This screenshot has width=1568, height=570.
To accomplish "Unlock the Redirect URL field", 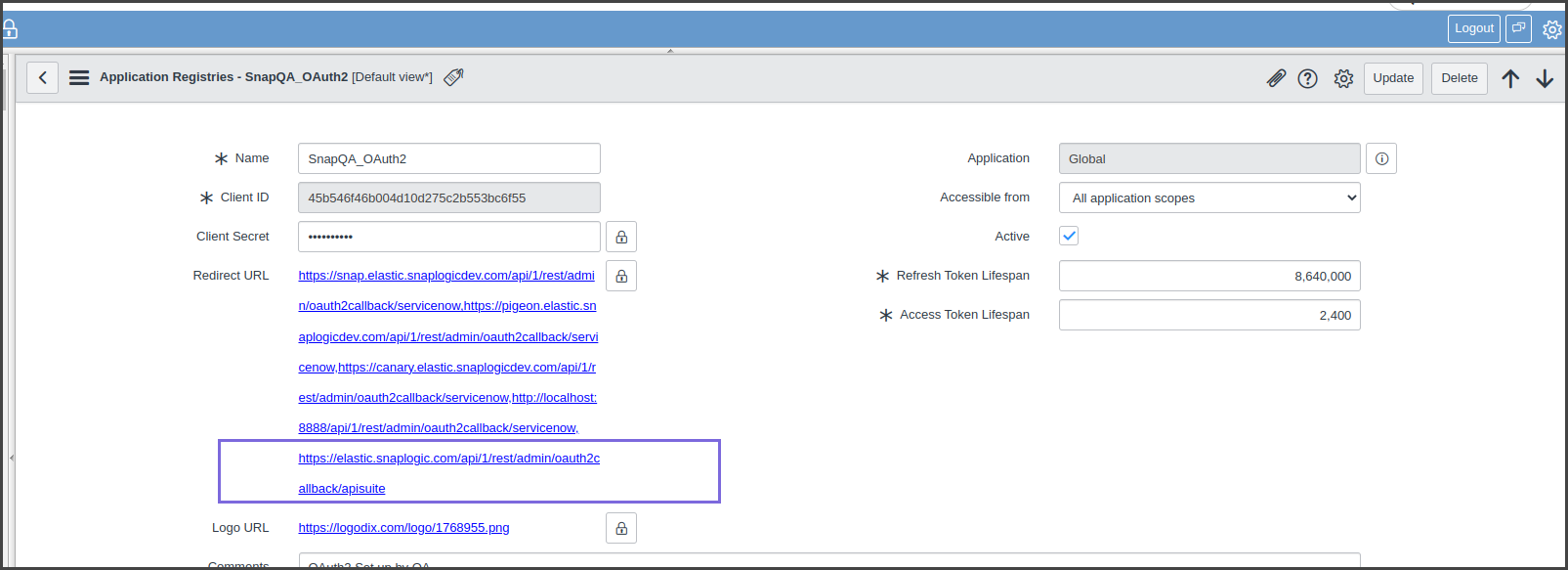I will pyautogui.click(x=621, y=276).
